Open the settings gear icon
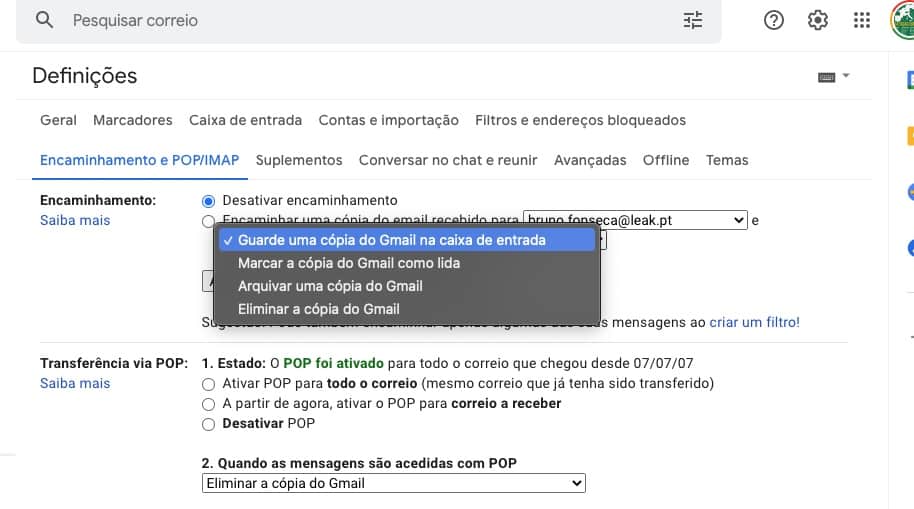This screenshot has width=914, height=509. 817,20
